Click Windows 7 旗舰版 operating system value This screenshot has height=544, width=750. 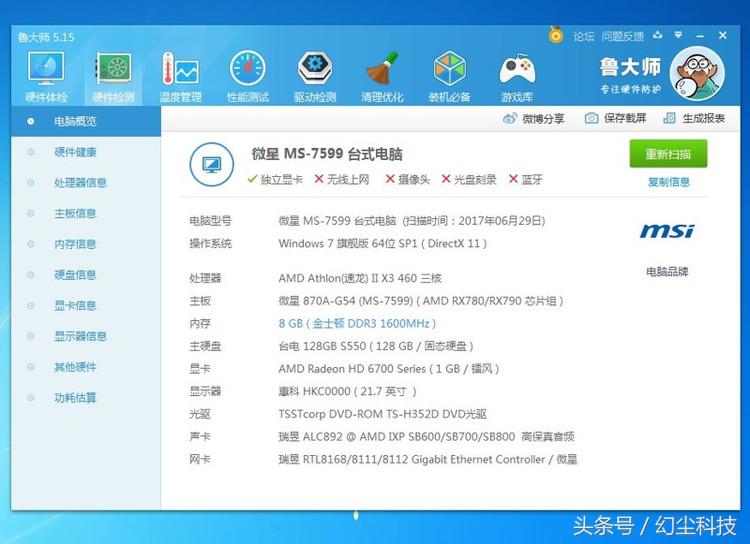383,244
